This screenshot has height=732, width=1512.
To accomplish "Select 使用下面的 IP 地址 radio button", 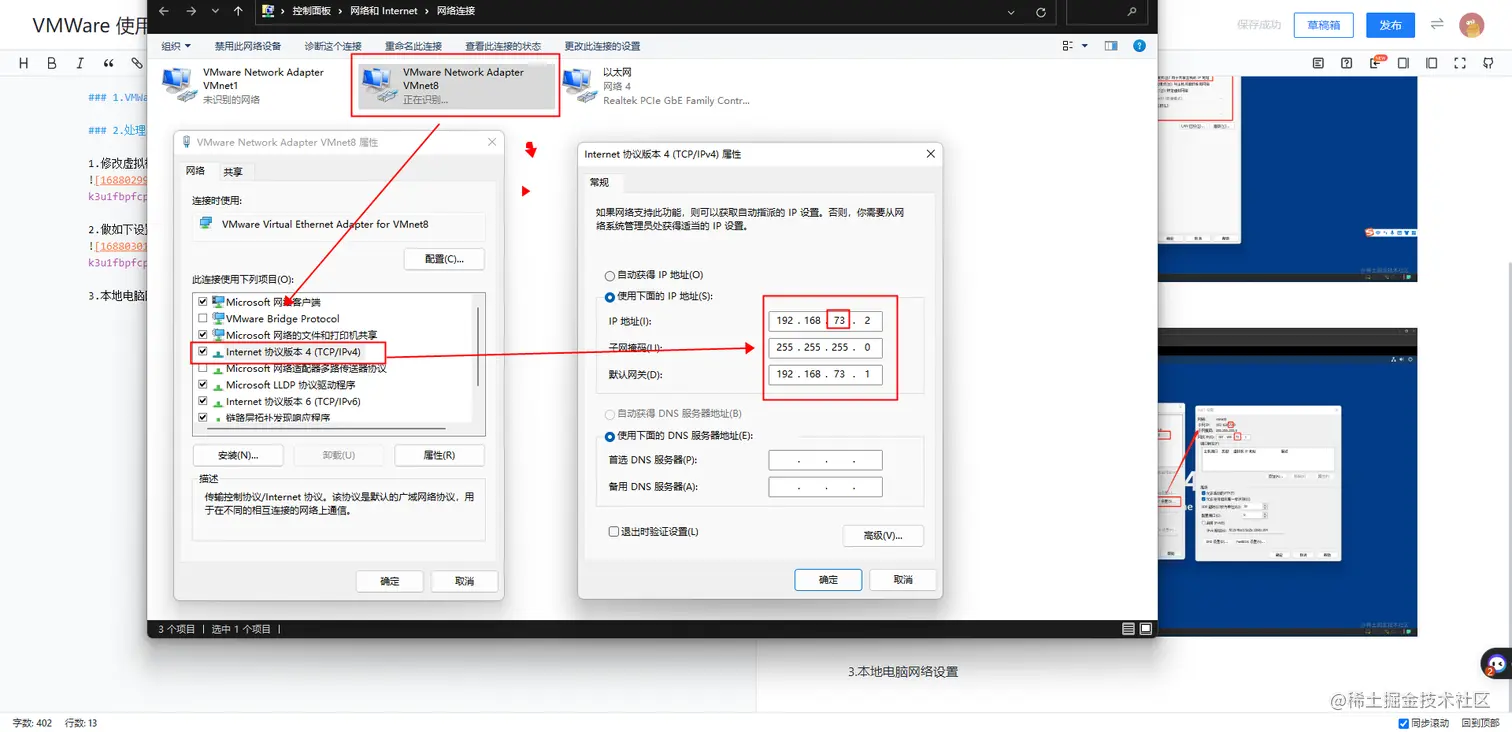I will tap(610, 297).
